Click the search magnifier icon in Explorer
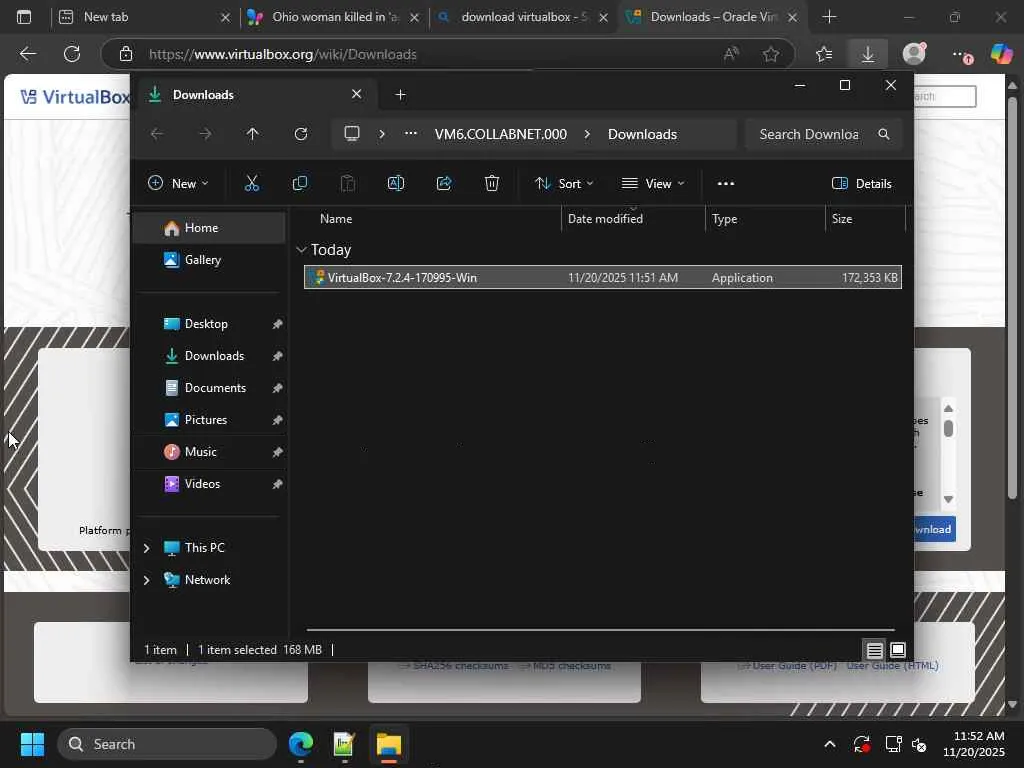 [x=884, y=134]
